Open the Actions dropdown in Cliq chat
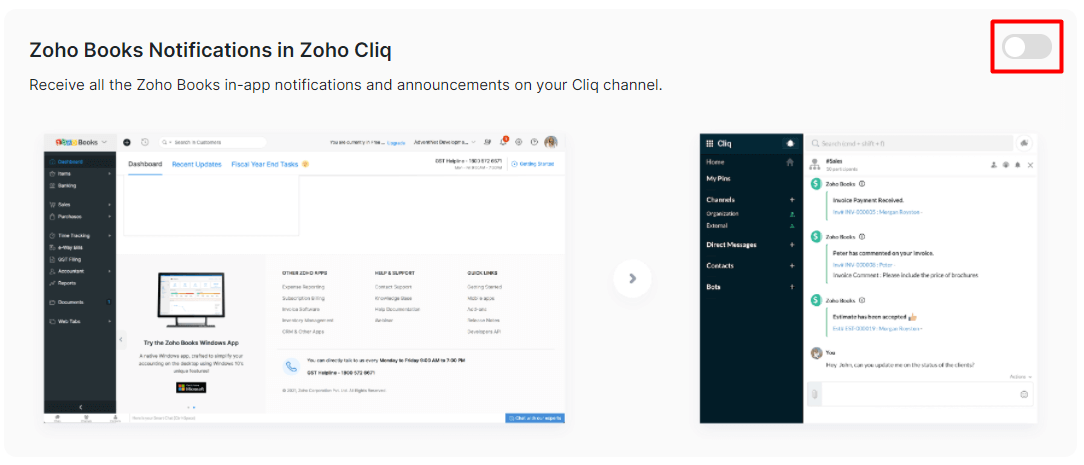 [x=1020, y=377]
